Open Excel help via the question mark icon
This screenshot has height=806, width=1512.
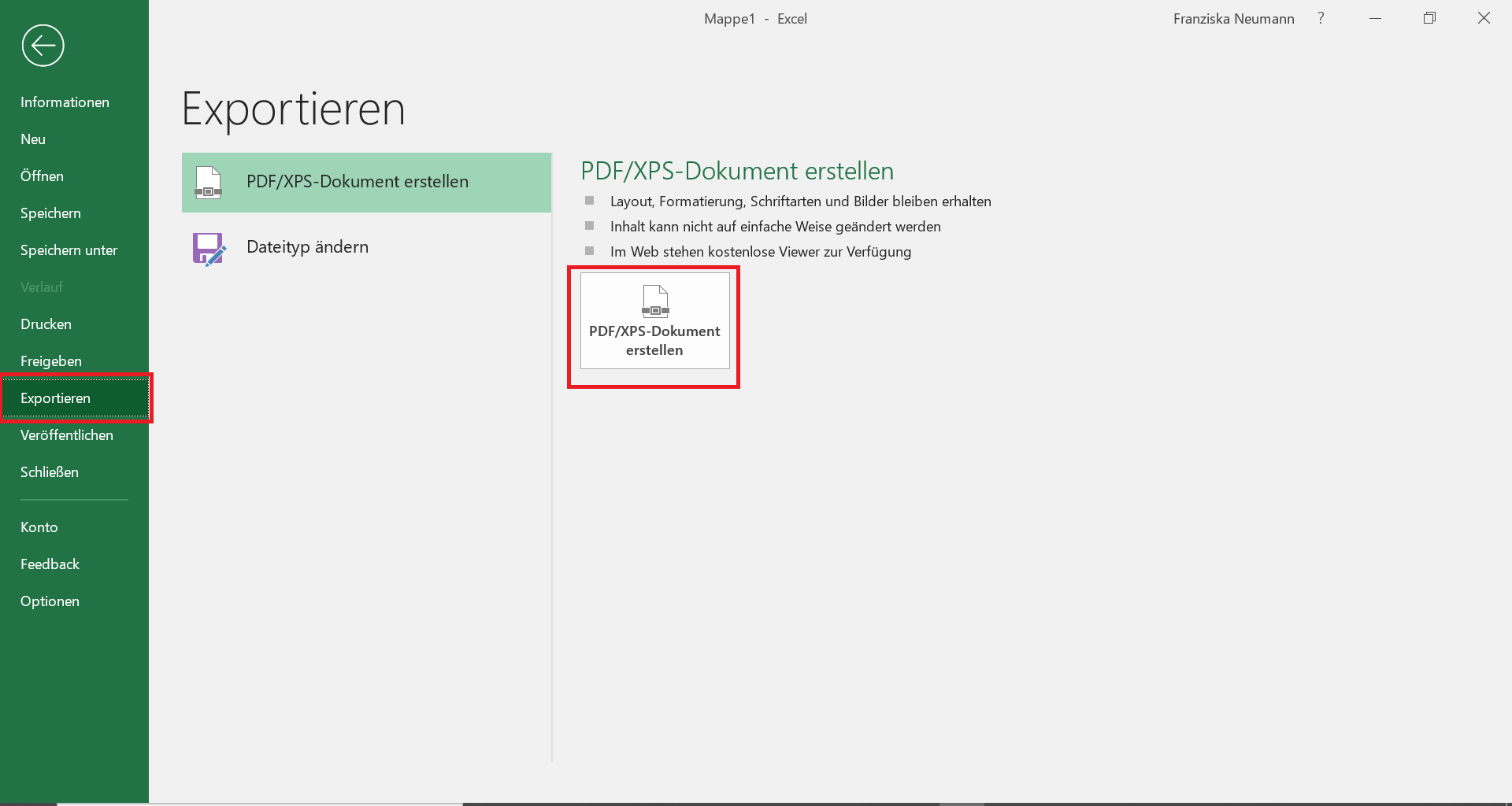click(1321, 18)
